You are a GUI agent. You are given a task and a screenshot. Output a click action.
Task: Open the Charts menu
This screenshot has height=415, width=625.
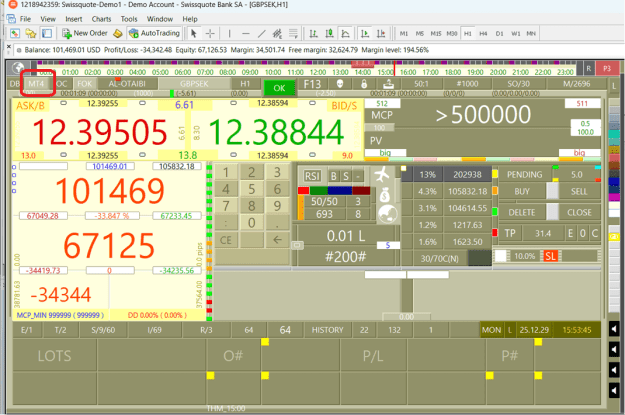point(101,19)
